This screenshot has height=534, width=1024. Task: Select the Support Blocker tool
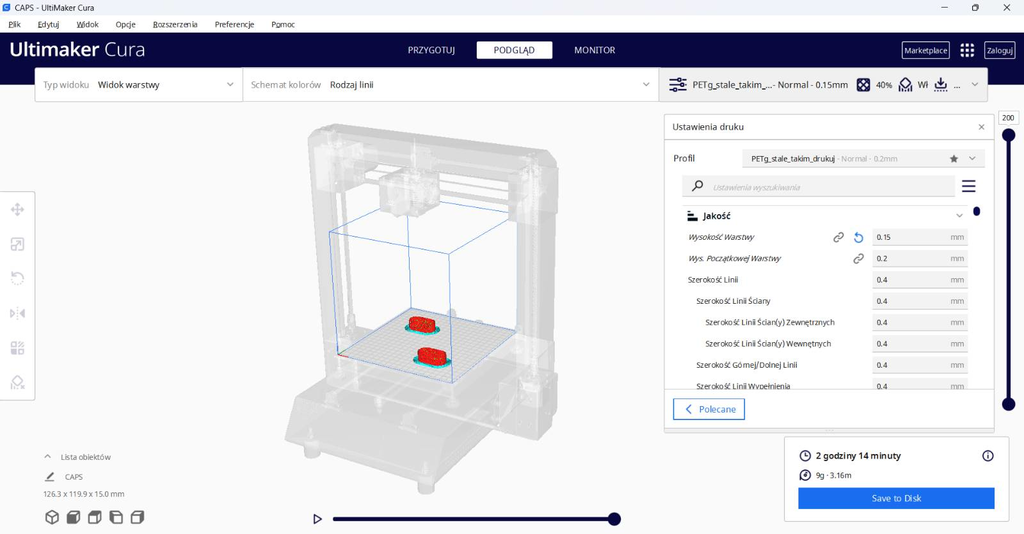click(18, 383)
